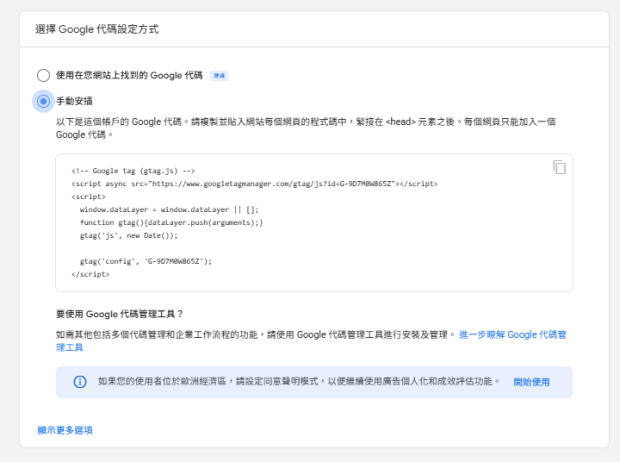The height and width of the screenshot is (462, 620).
Task: Click the gtag('js', new Date()) line
Action: pyautogui.click(x=128, y=236)
